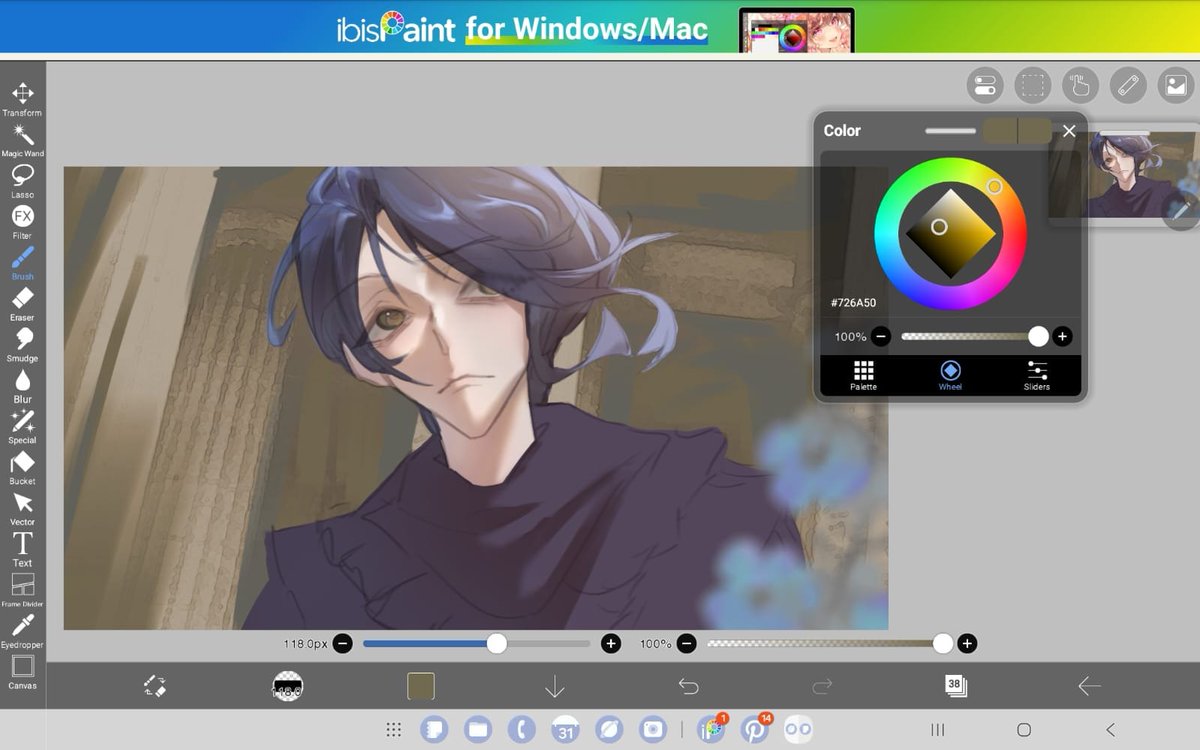Open the stabilizer finger-tap icon
The height and width of the screenshot is (750, 1200).
(x=1080, y=85)
